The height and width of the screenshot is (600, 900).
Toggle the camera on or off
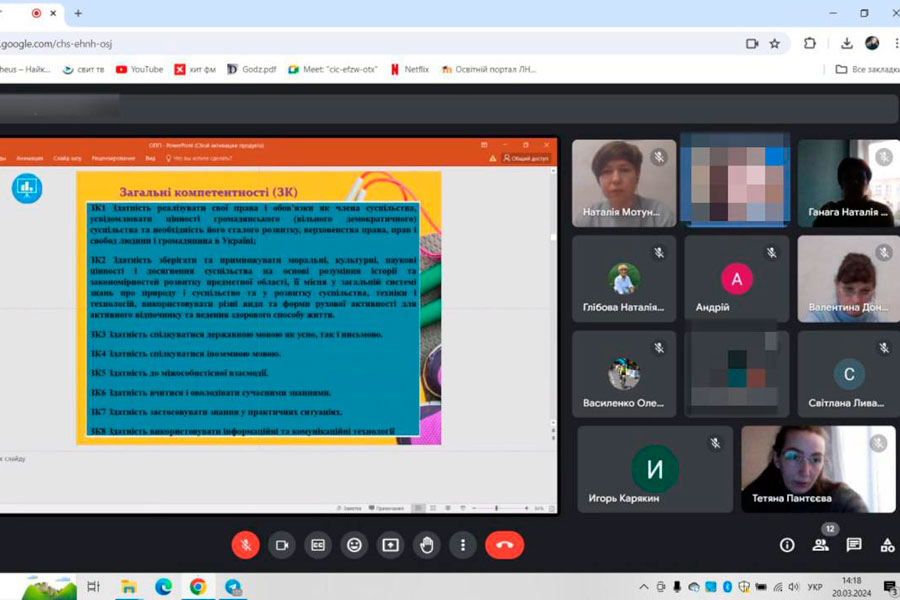(x=282, y=545)
